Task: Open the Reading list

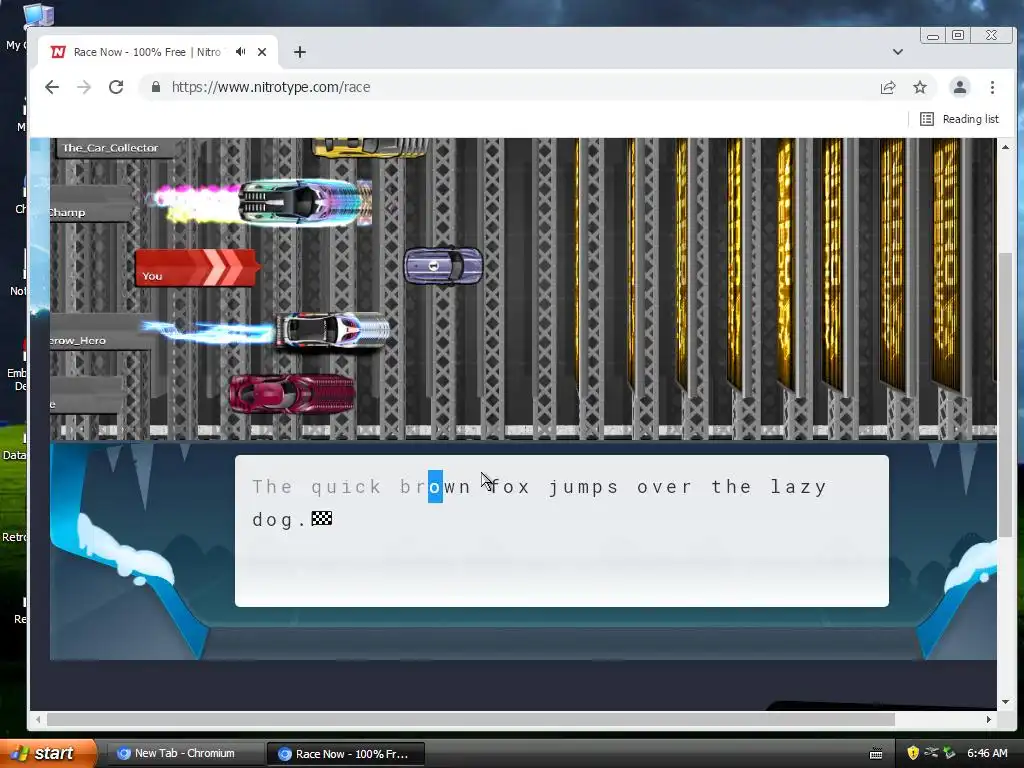Action: pyautogui.click(x=959, y=119)
